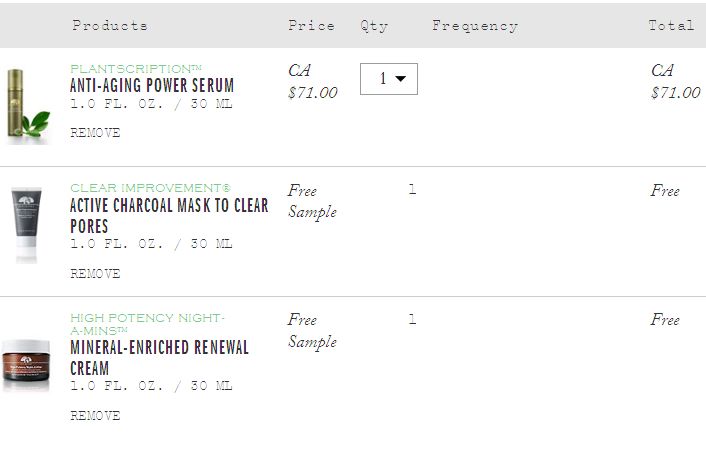The width and height of the screenshot is (706, 449).
Task: Remove the Anti-Aging Power Serum from cart
Action: (95, 132)
